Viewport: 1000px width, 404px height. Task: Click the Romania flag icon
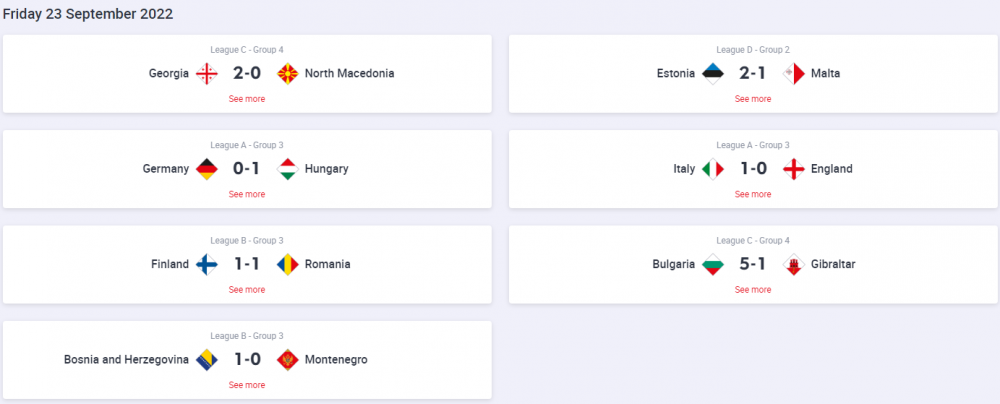288,264
